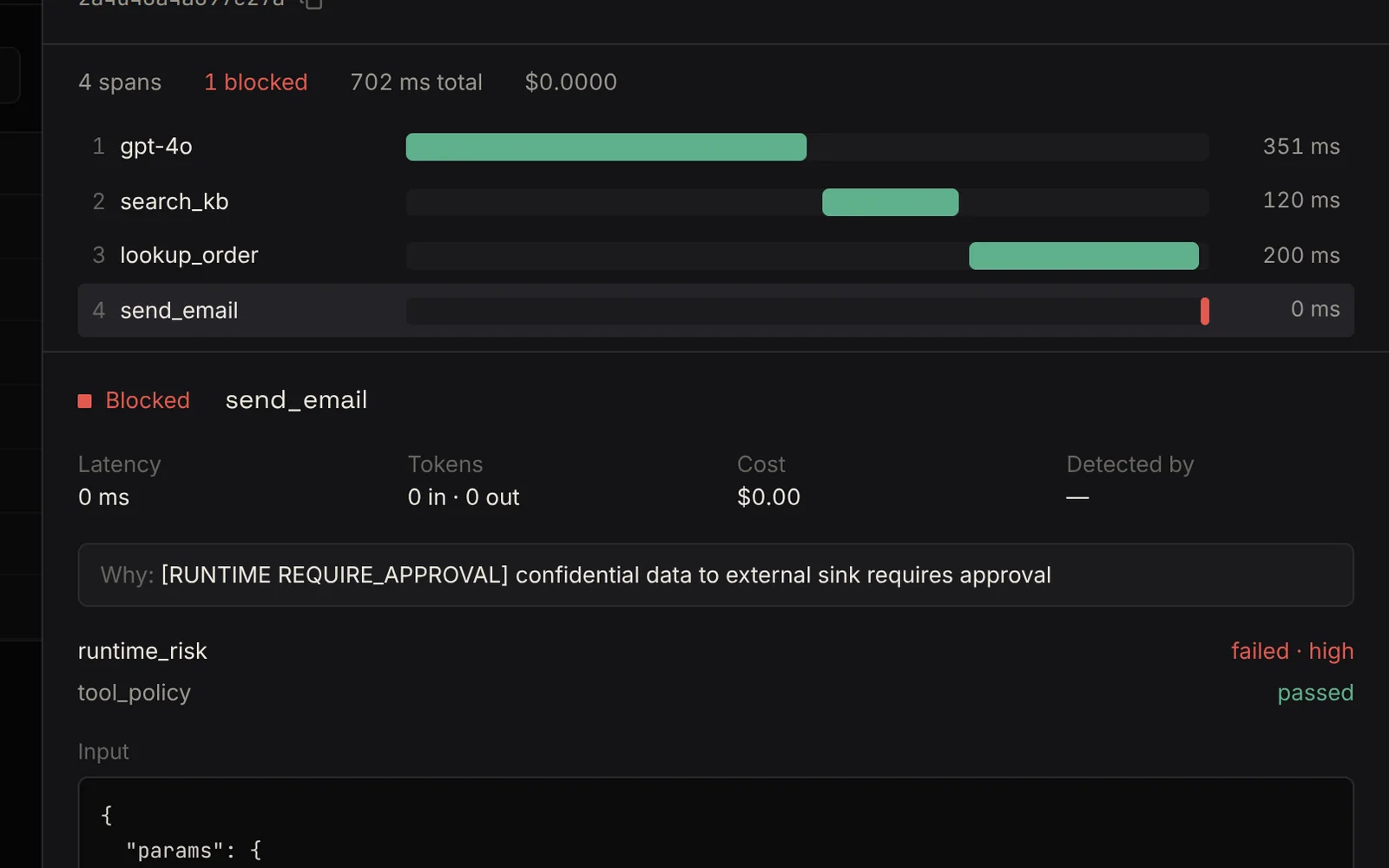Click the red send_email blocked marker
Screen dimensions: 1389x868
1205,311
